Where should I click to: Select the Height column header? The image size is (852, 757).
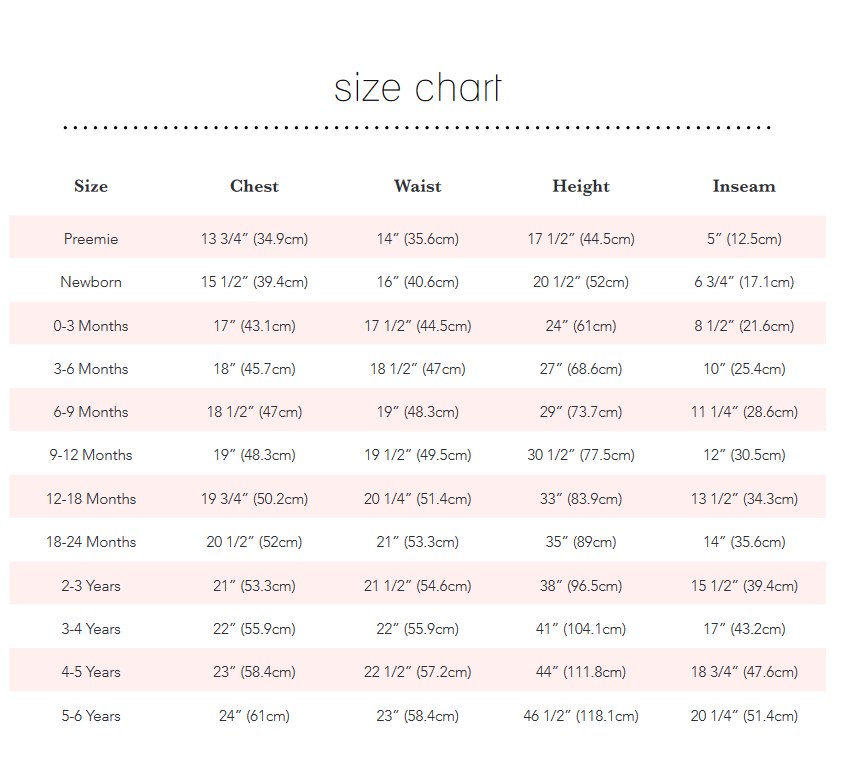(581, 186)
